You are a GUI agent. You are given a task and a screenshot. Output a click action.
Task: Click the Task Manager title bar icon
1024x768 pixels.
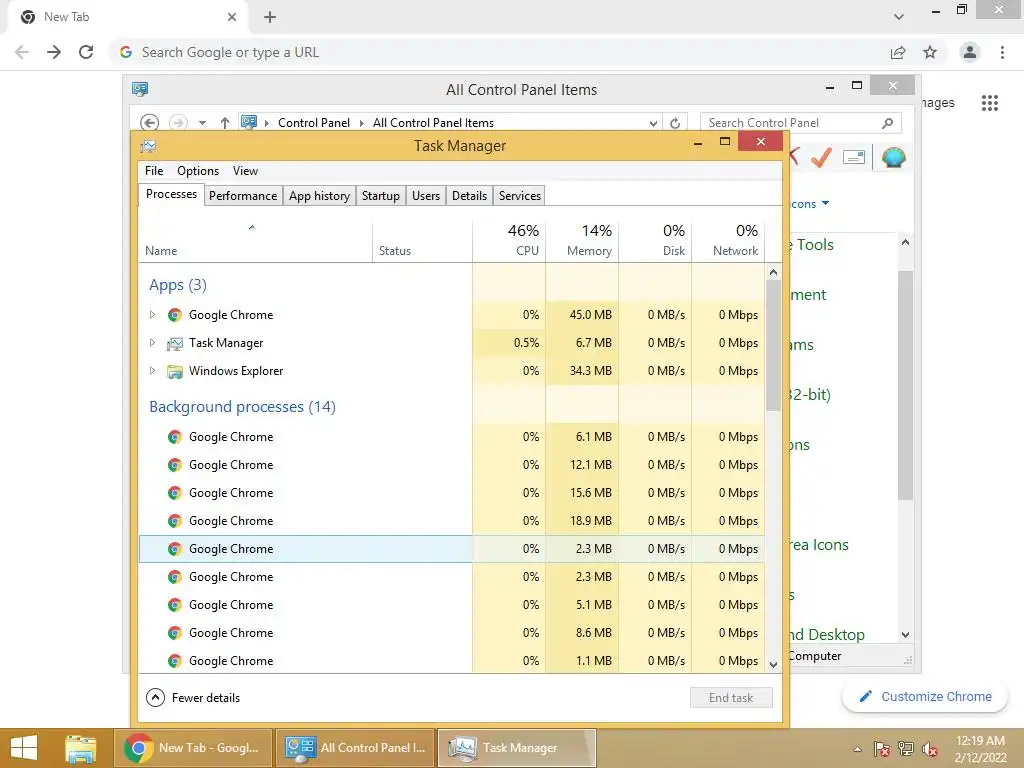click(x=149, y=146)
